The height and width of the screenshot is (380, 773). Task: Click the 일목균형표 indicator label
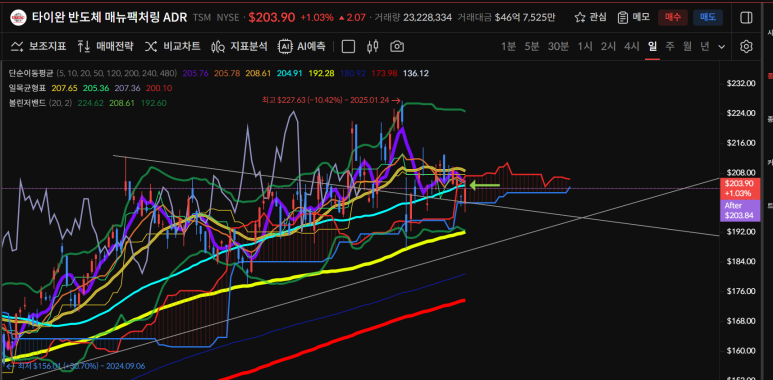click(x=27, y=88)
